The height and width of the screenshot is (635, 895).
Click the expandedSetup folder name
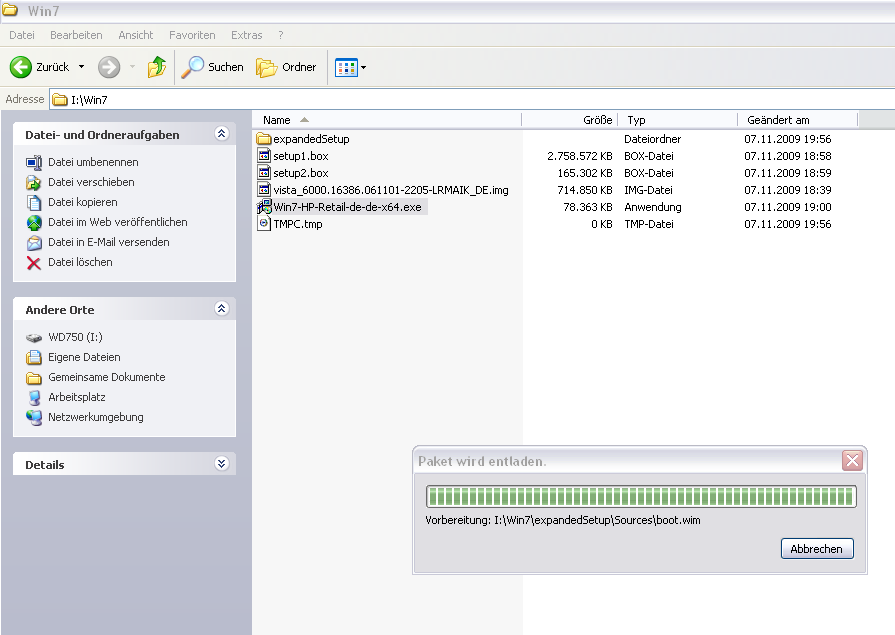(311, 139)
